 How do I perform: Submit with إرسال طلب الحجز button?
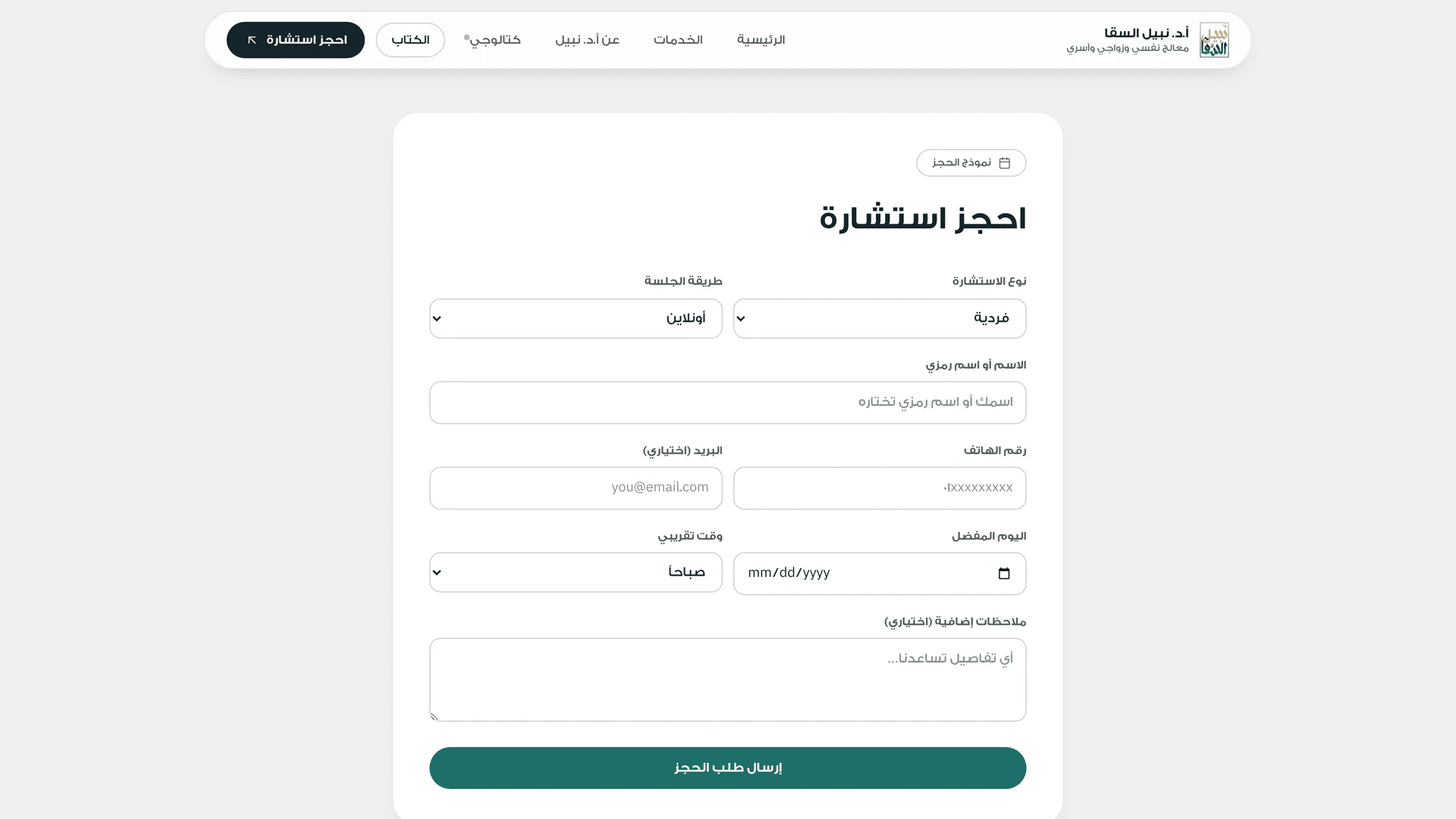728,768
